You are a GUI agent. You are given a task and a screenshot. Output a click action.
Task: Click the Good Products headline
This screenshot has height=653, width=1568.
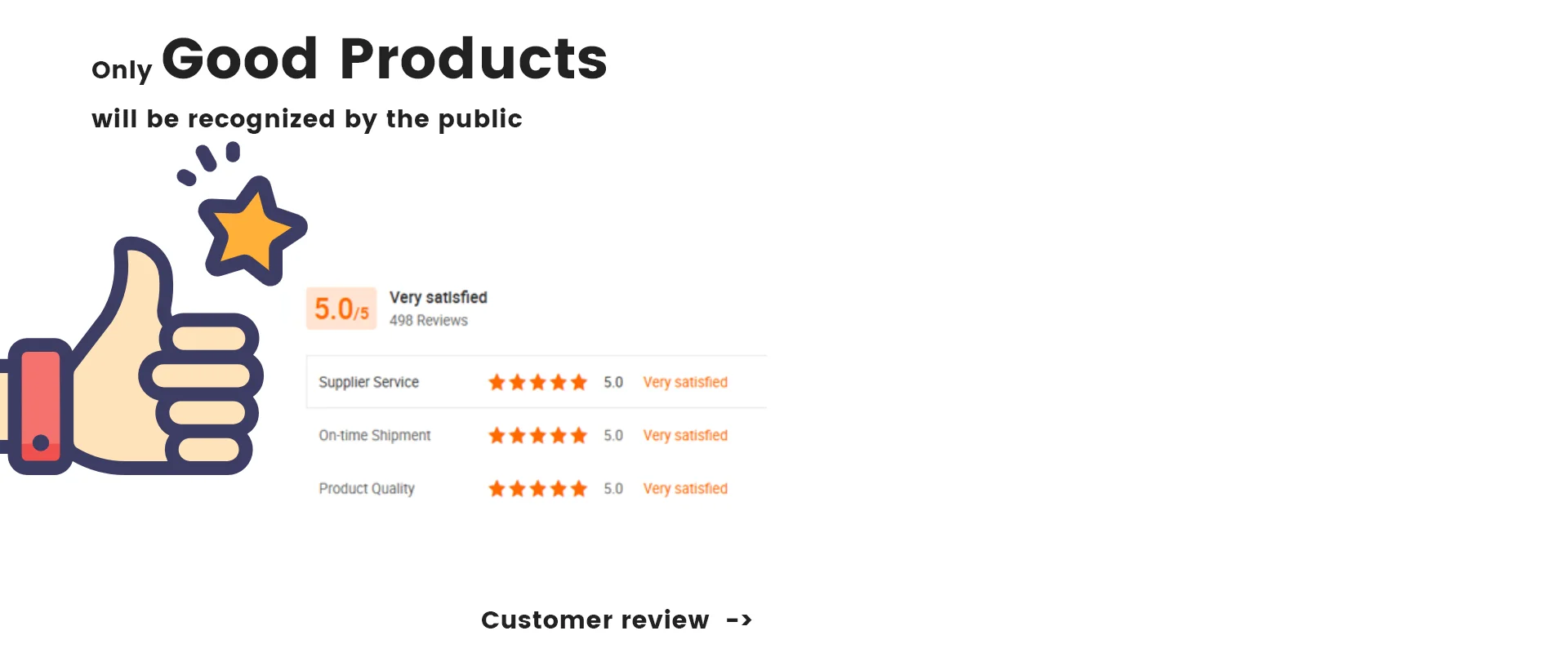[x=385, y=59]
